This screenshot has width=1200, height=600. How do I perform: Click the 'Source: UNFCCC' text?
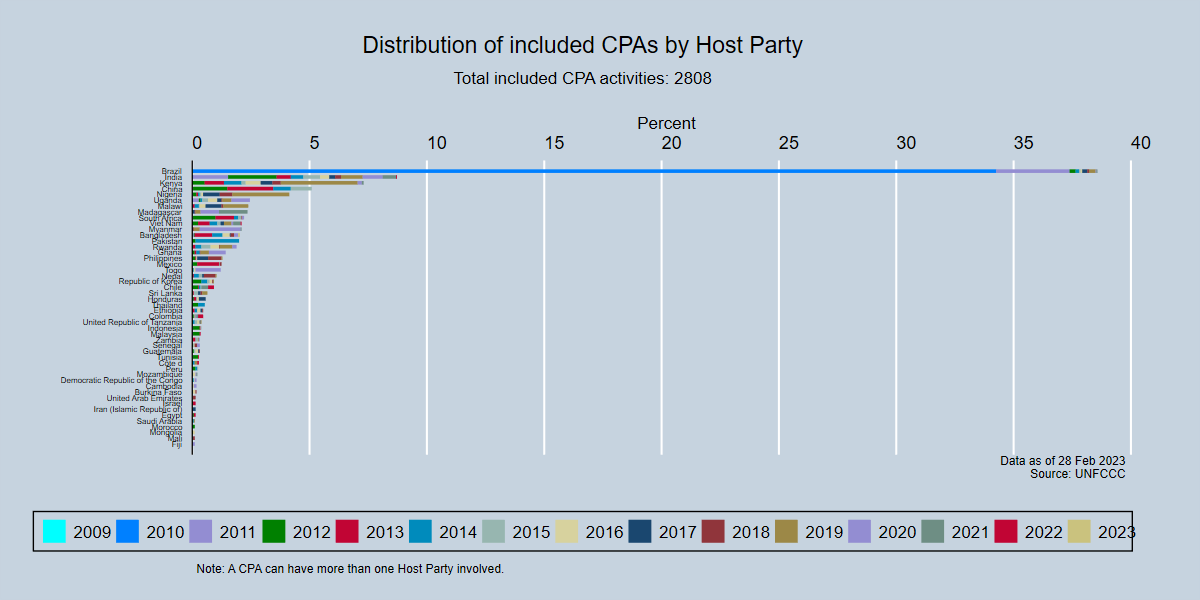1077,473
